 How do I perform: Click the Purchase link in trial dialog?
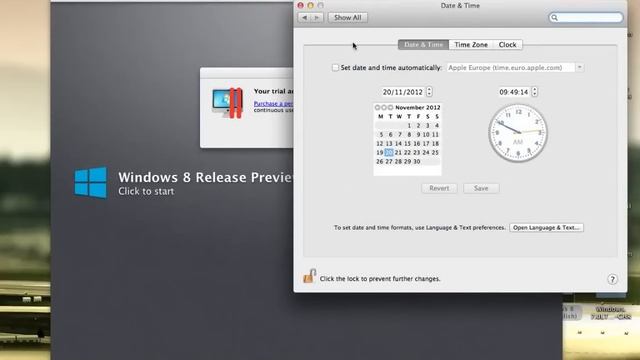tap(273, 104)
